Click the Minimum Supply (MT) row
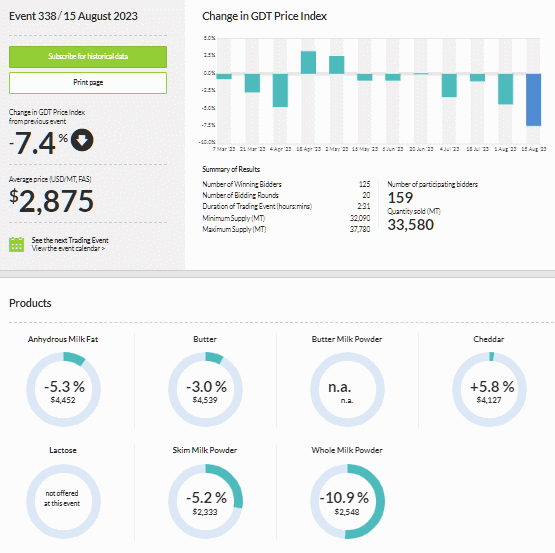This screenshot has width=555, height=553. coord(286,218)
